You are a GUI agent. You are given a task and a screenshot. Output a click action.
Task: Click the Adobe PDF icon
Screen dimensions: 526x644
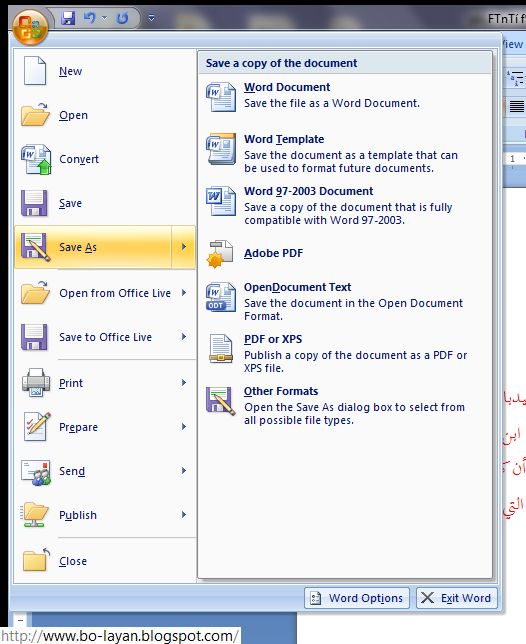tap(220, 254)
